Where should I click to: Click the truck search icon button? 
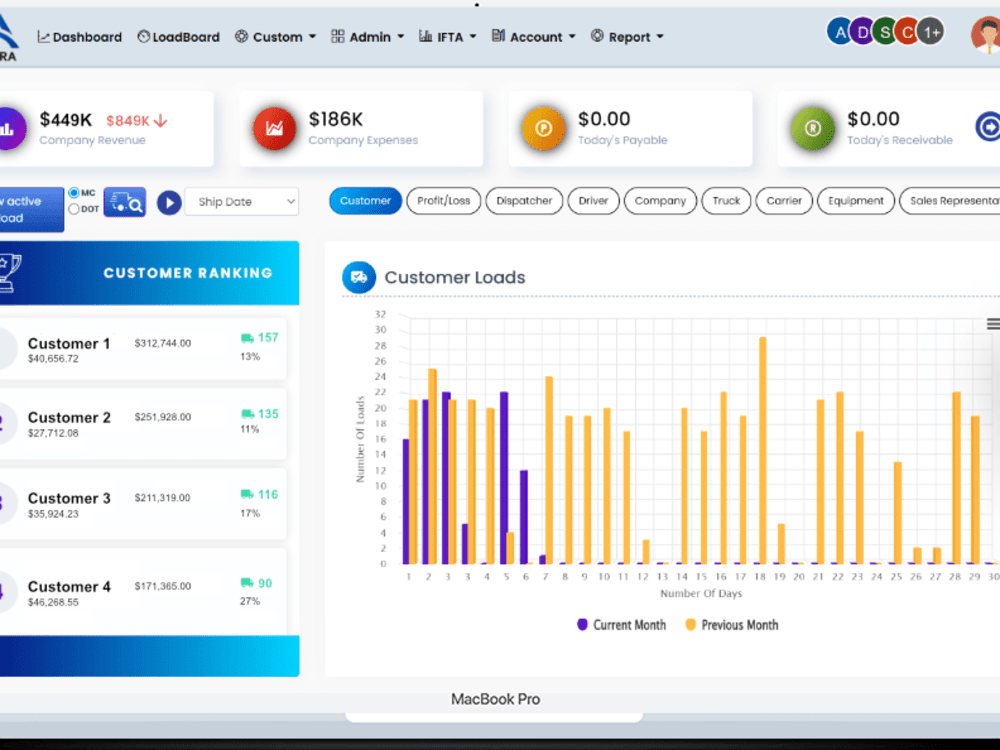[x=125, y=202]
